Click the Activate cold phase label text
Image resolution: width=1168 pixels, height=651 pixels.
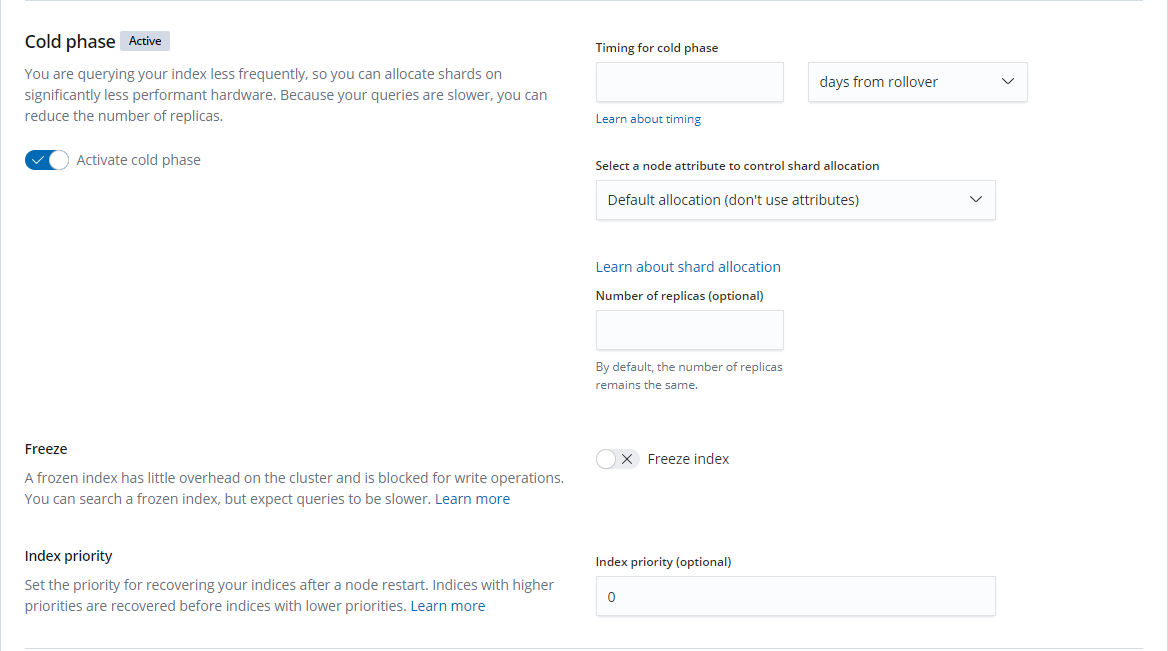tap(138, 160)
